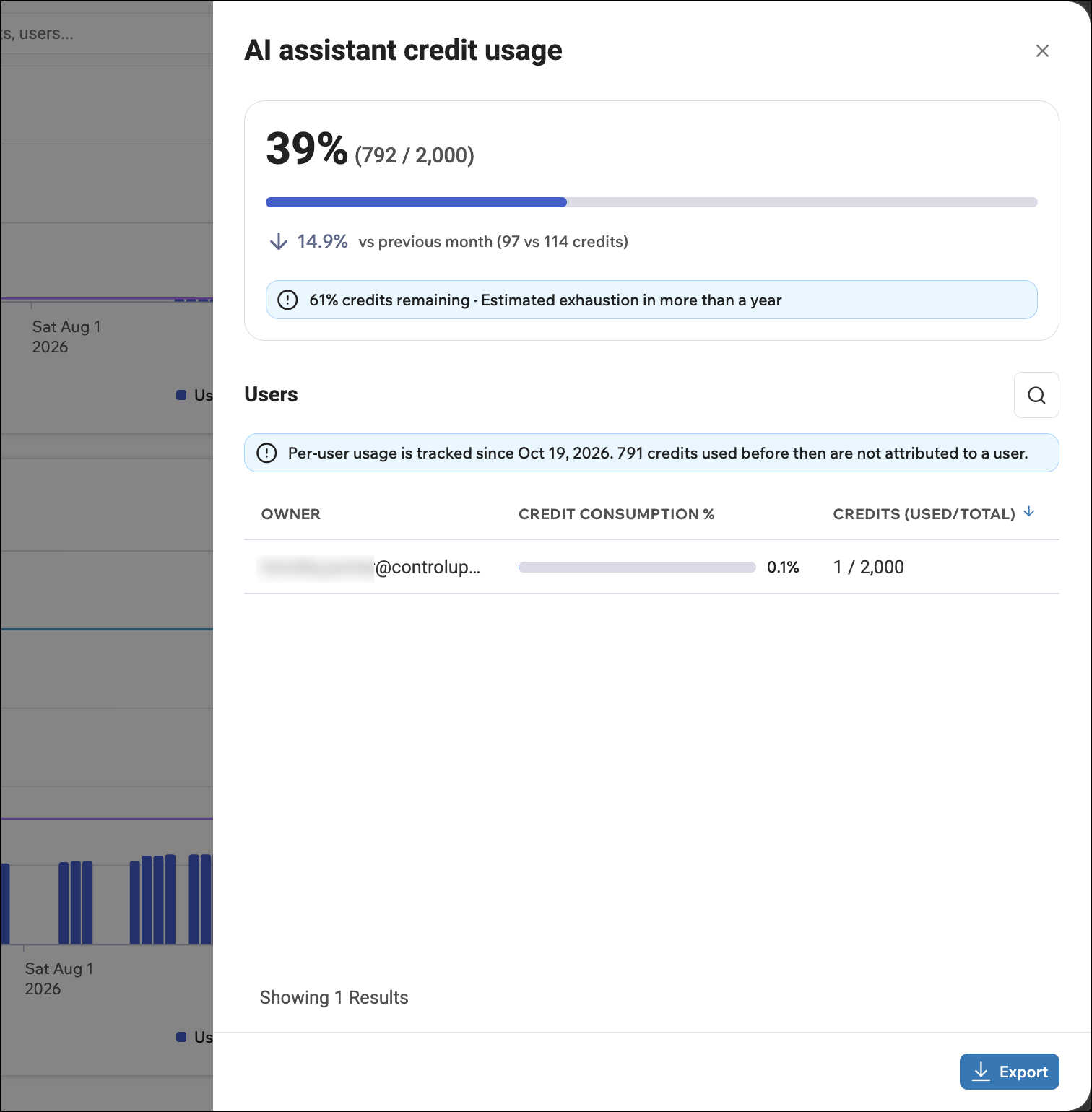Click the info icon in 61% credits remaining banner
The width and height of the screenshot is (1092, 1112).
(x=287, y=300)
